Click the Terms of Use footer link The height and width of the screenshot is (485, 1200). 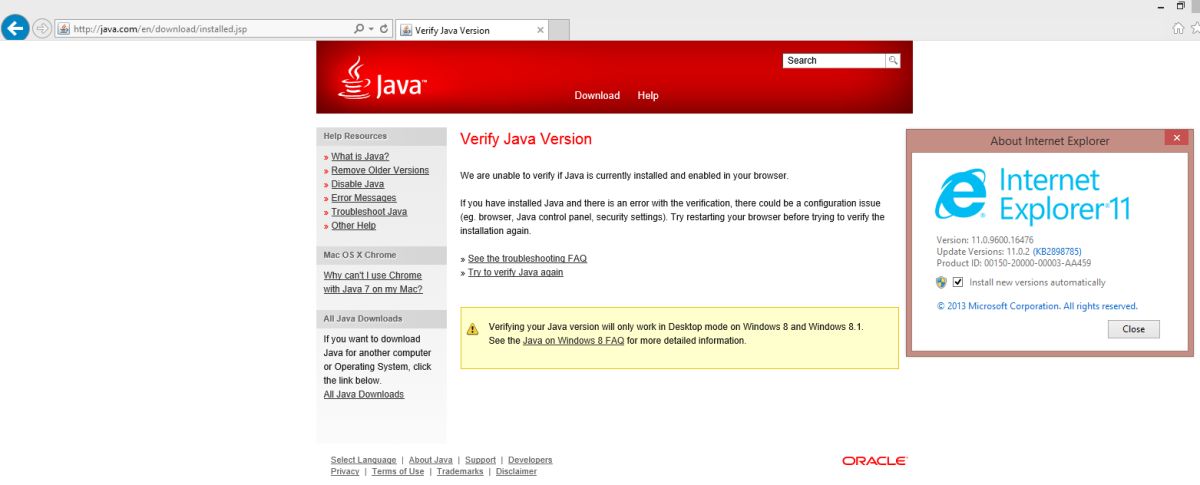pos(398,472)
